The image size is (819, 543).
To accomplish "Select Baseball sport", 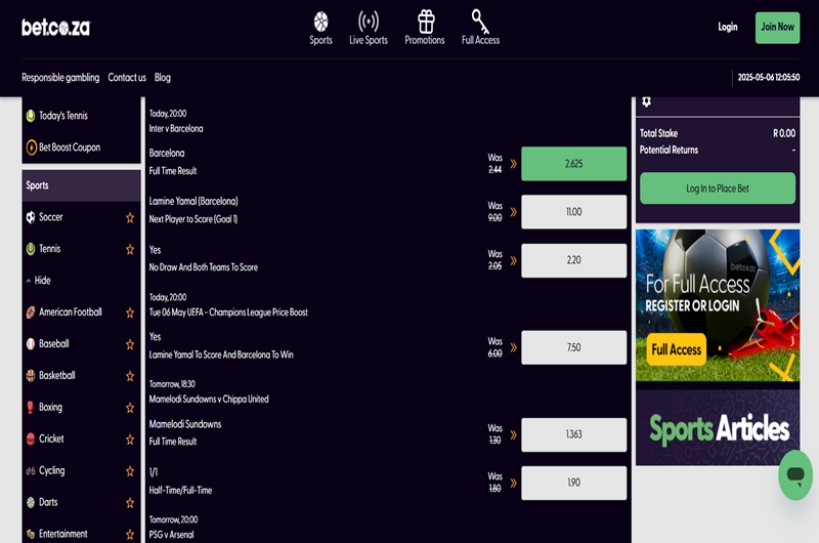I will (54, 344).
